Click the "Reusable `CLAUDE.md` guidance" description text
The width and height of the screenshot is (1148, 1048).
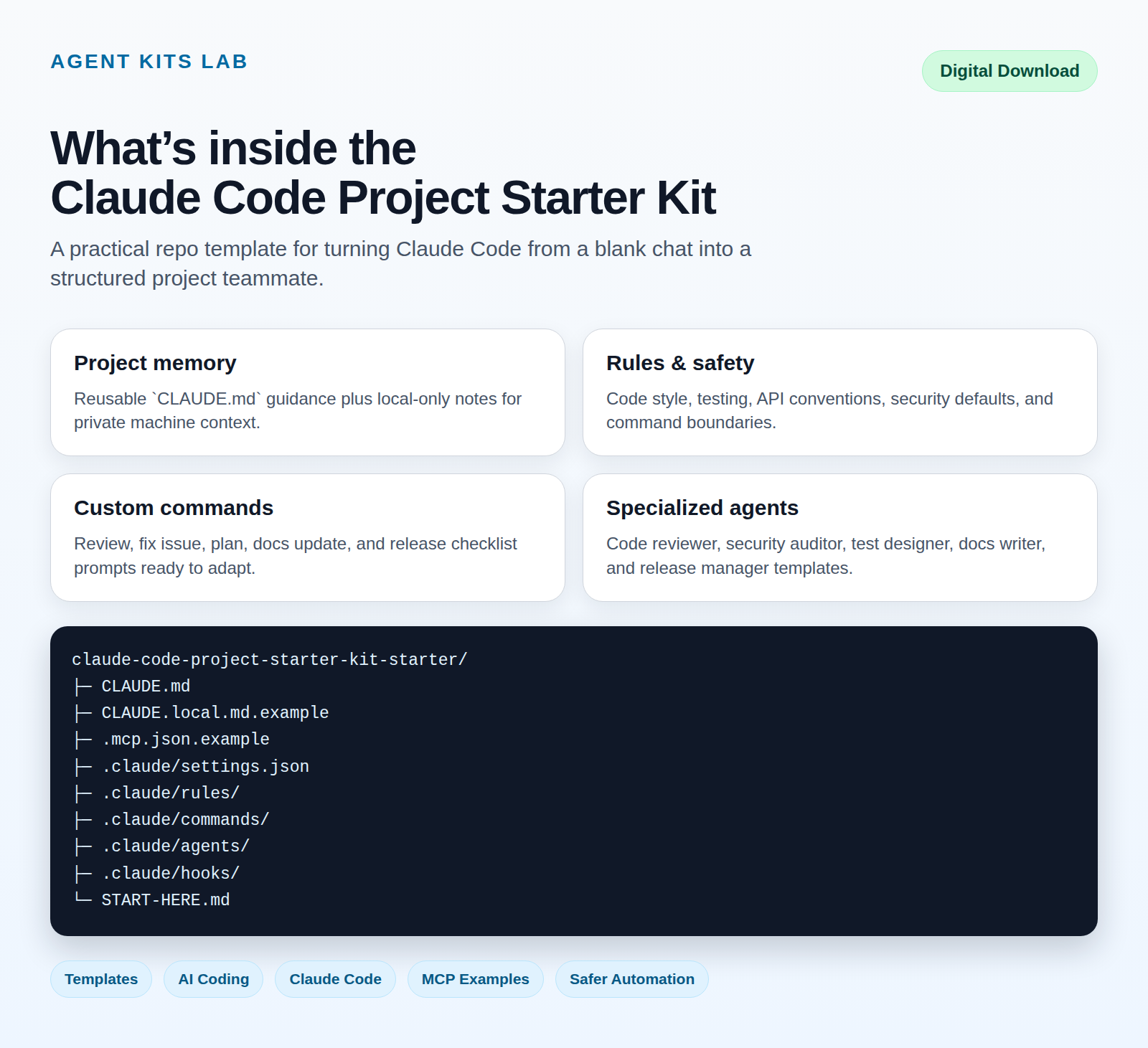298,410
